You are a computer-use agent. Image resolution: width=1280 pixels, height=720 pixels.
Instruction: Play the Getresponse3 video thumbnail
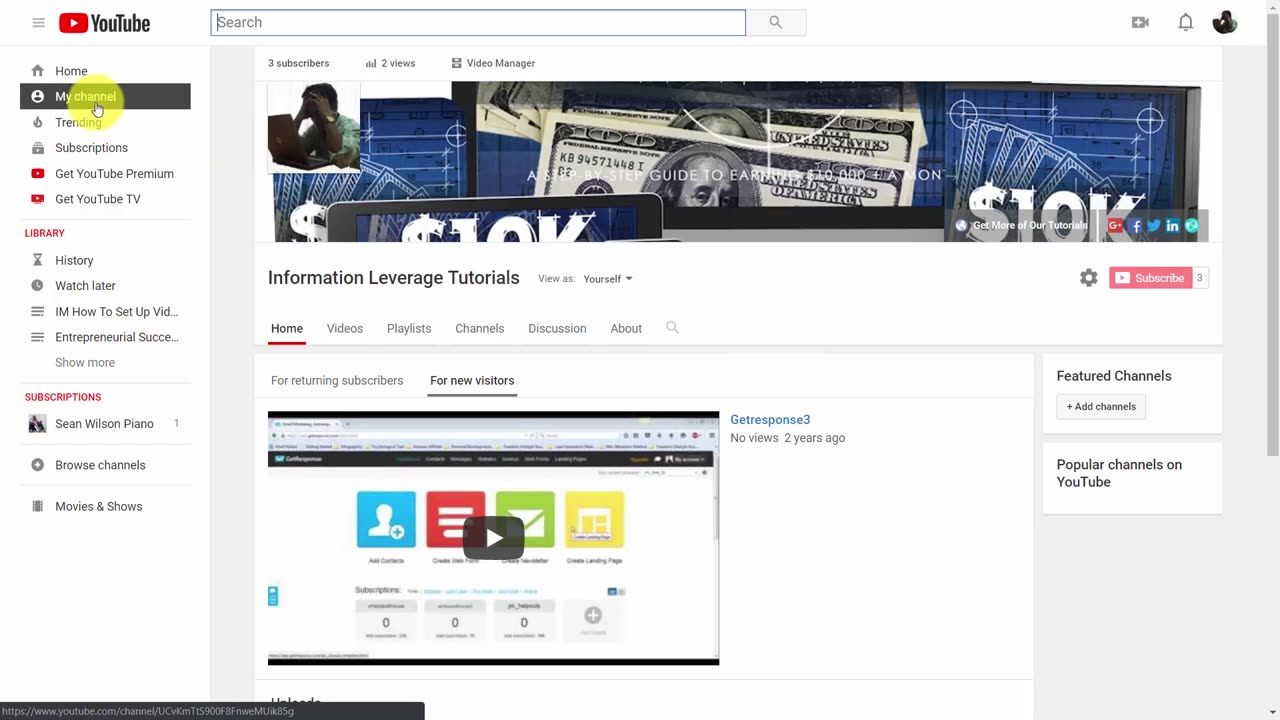493,538
